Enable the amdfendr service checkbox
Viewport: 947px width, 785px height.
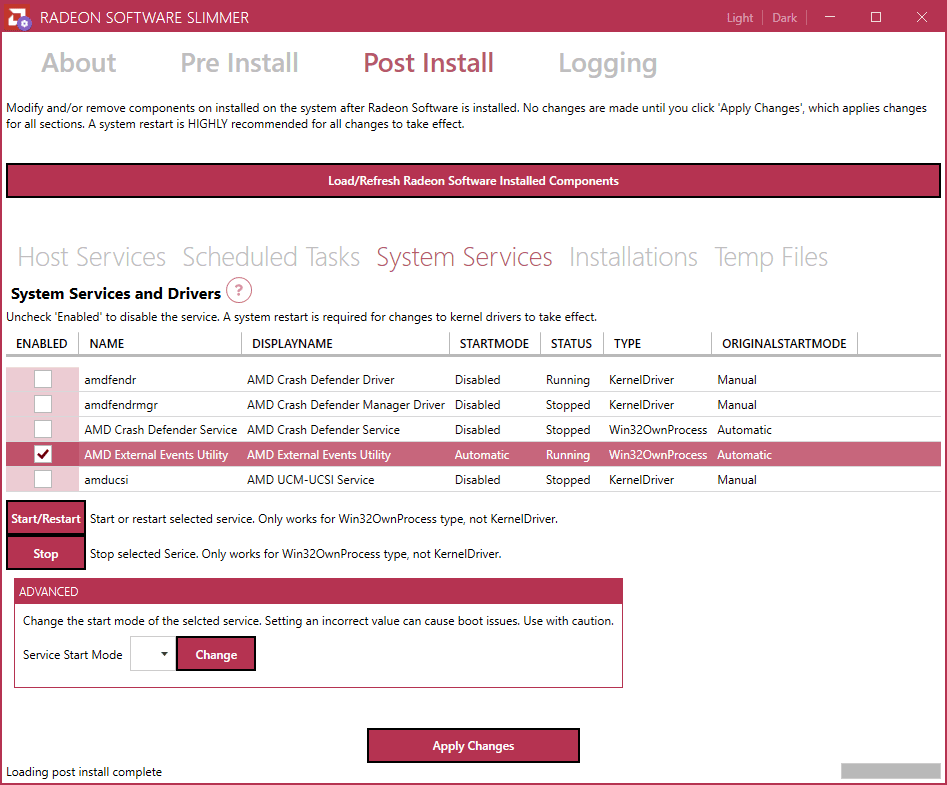pos(43,379)
